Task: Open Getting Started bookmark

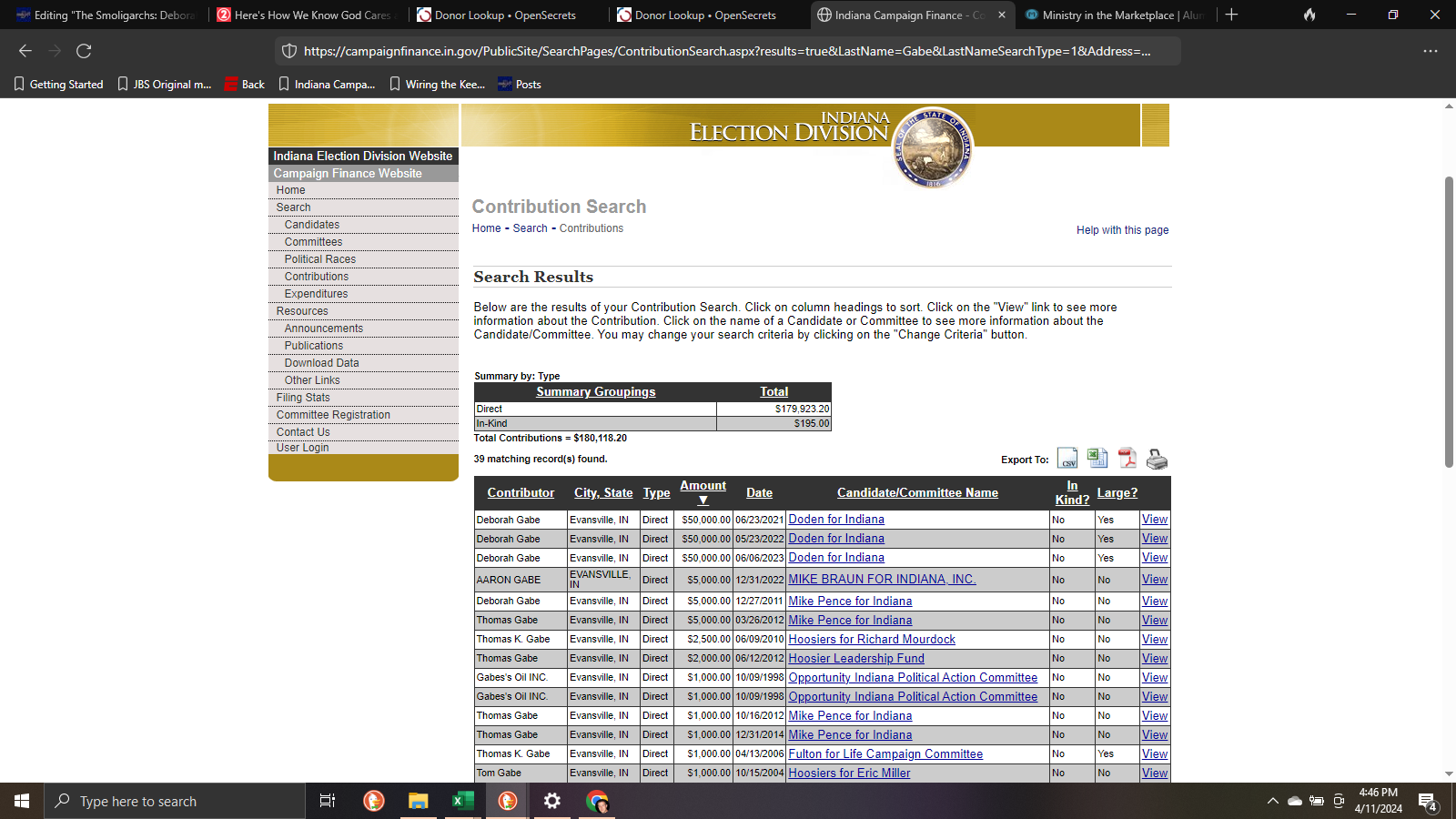Action: pos(58,85)
